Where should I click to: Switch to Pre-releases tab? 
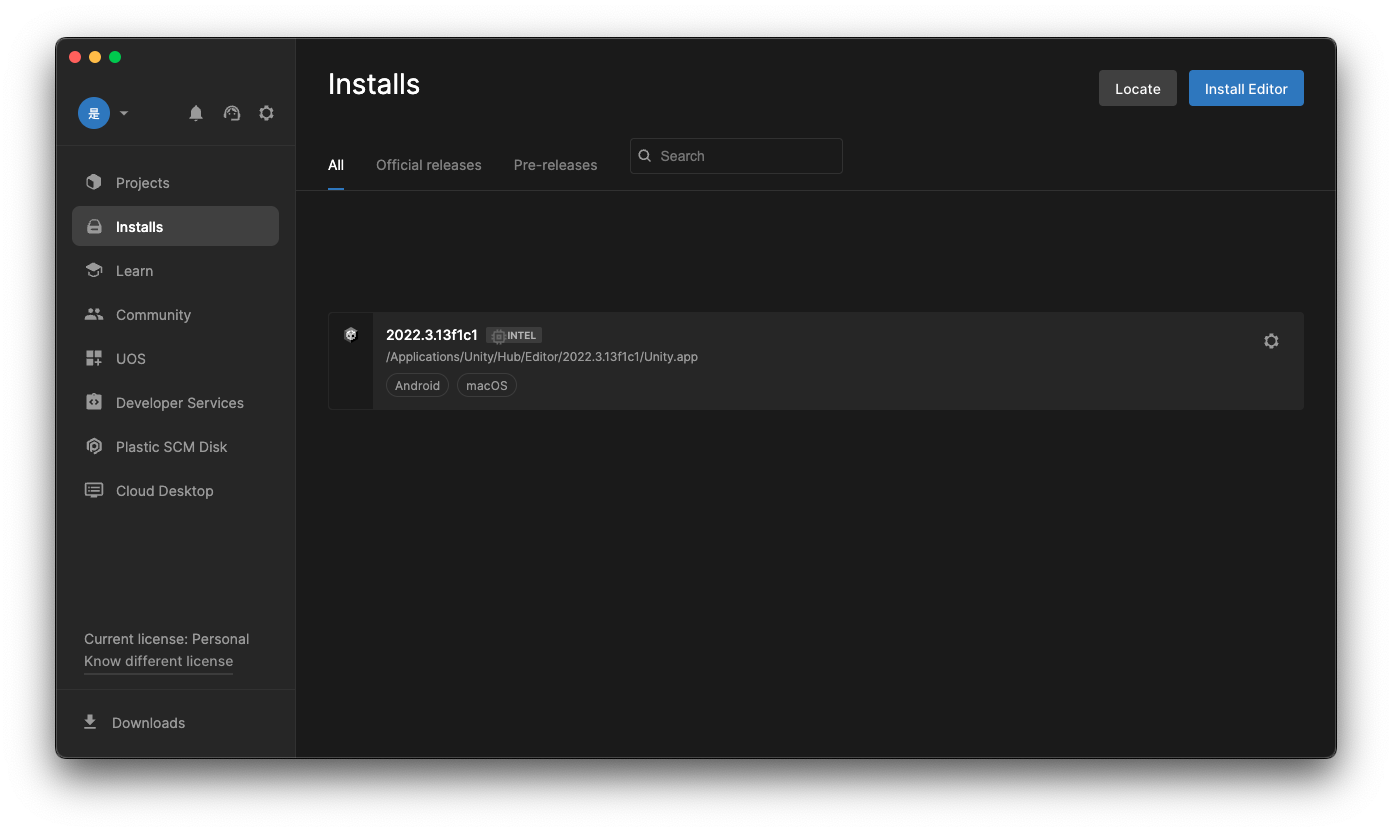[x=556, y=165]
